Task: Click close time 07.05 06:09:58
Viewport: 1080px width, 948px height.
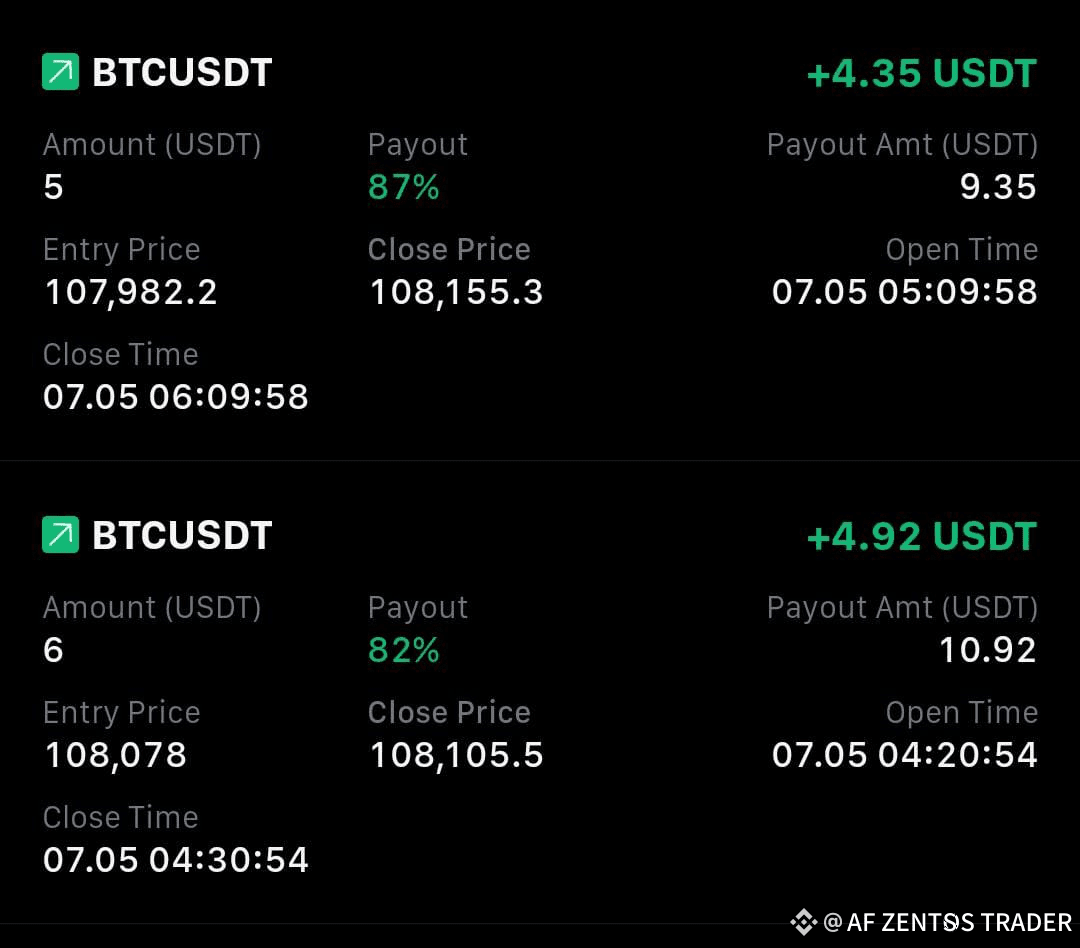Action: click(x=176, y=397)
